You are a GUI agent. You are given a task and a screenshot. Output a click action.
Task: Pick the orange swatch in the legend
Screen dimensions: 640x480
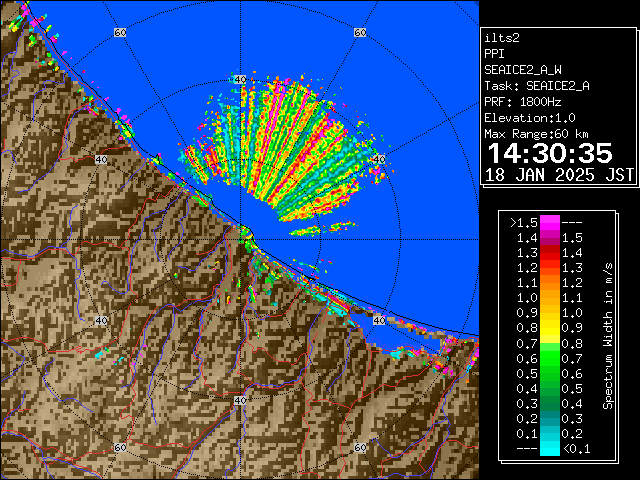(x=550, y=283)
